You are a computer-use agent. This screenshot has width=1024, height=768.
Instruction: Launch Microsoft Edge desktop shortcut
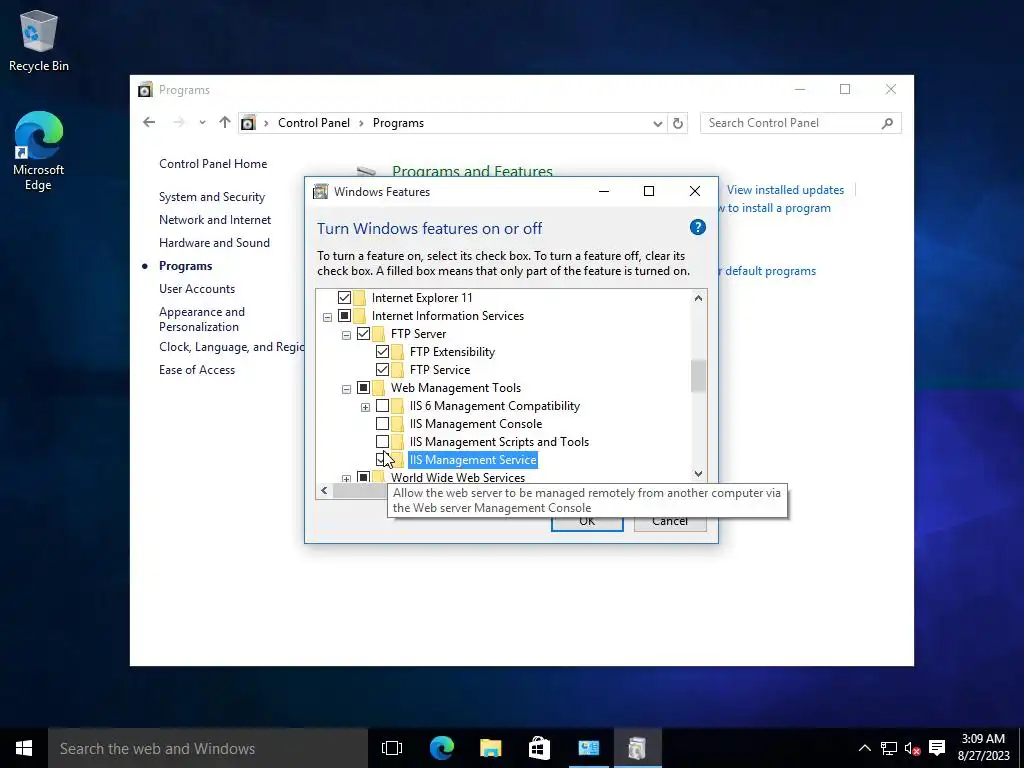point(39,150)
